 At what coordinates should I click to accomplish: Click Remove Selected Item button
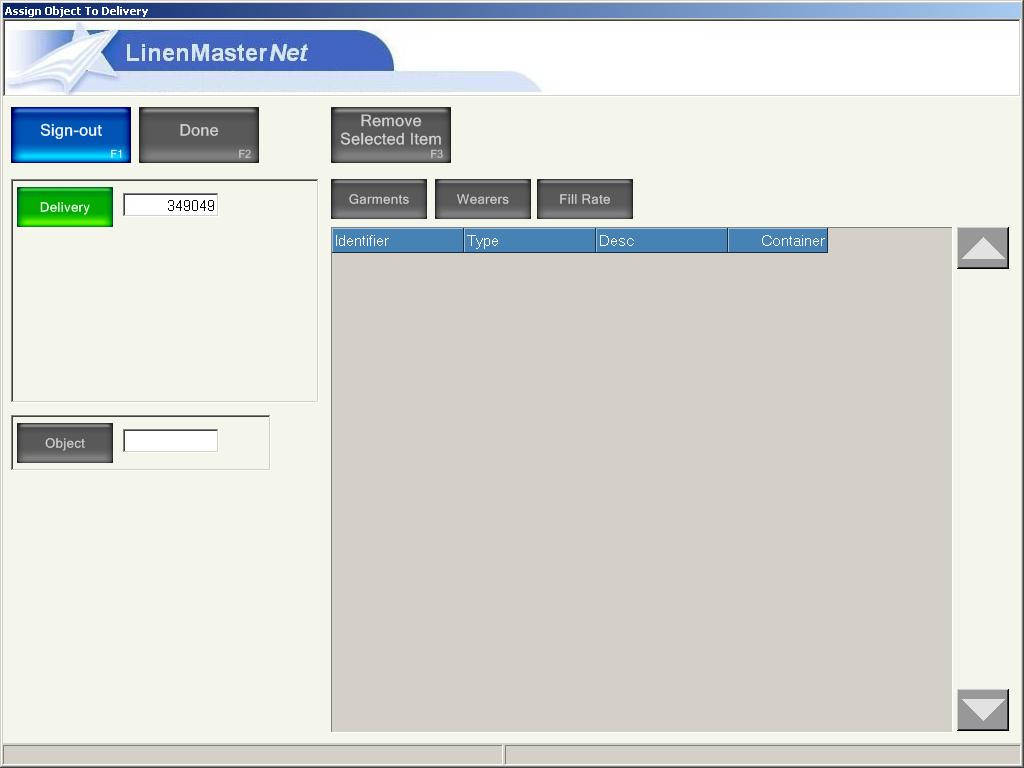tap(391, 134)
